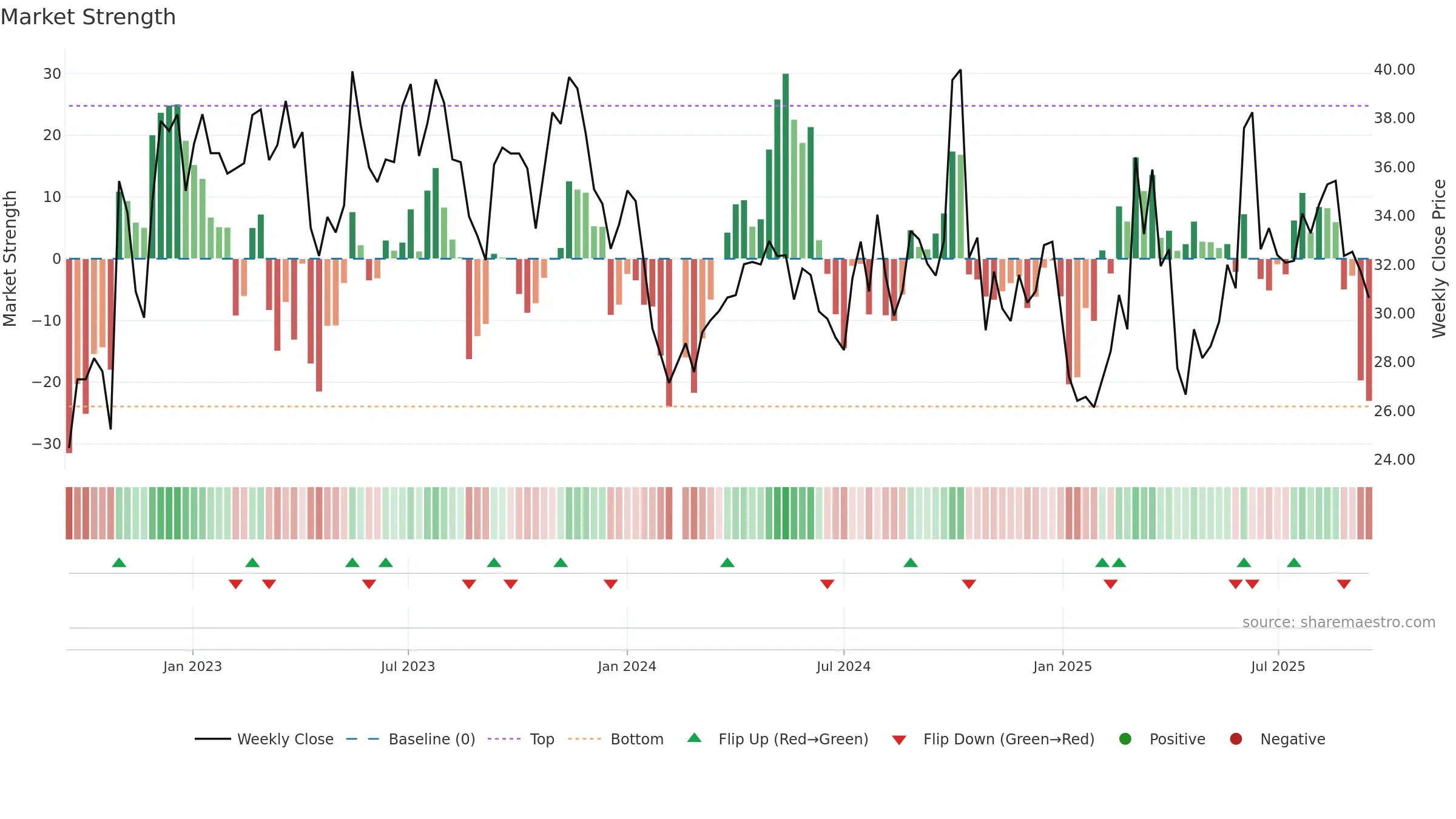Viewport: 1456px width, 819px height.
Task: Click the Jan 2024 x-axis label
Action: coord(627,667)
